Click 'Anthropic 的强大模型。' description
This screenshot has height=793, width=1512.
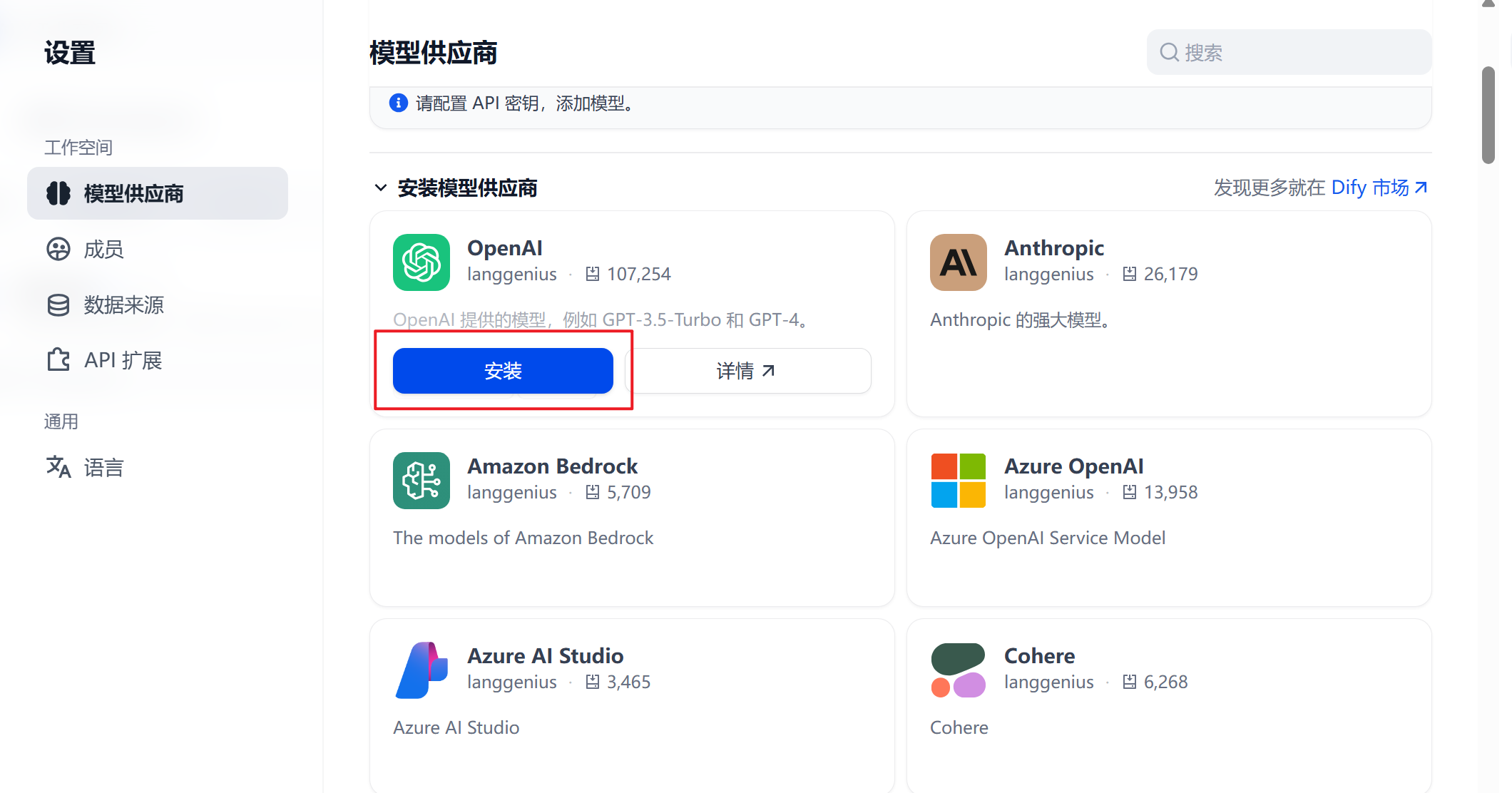click(1021, 319)
